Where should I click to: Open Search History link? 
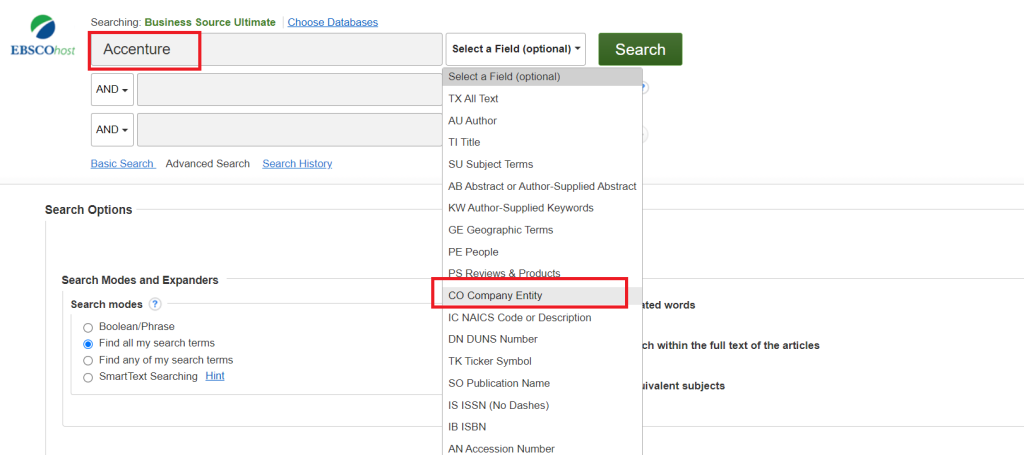point(297,164)
